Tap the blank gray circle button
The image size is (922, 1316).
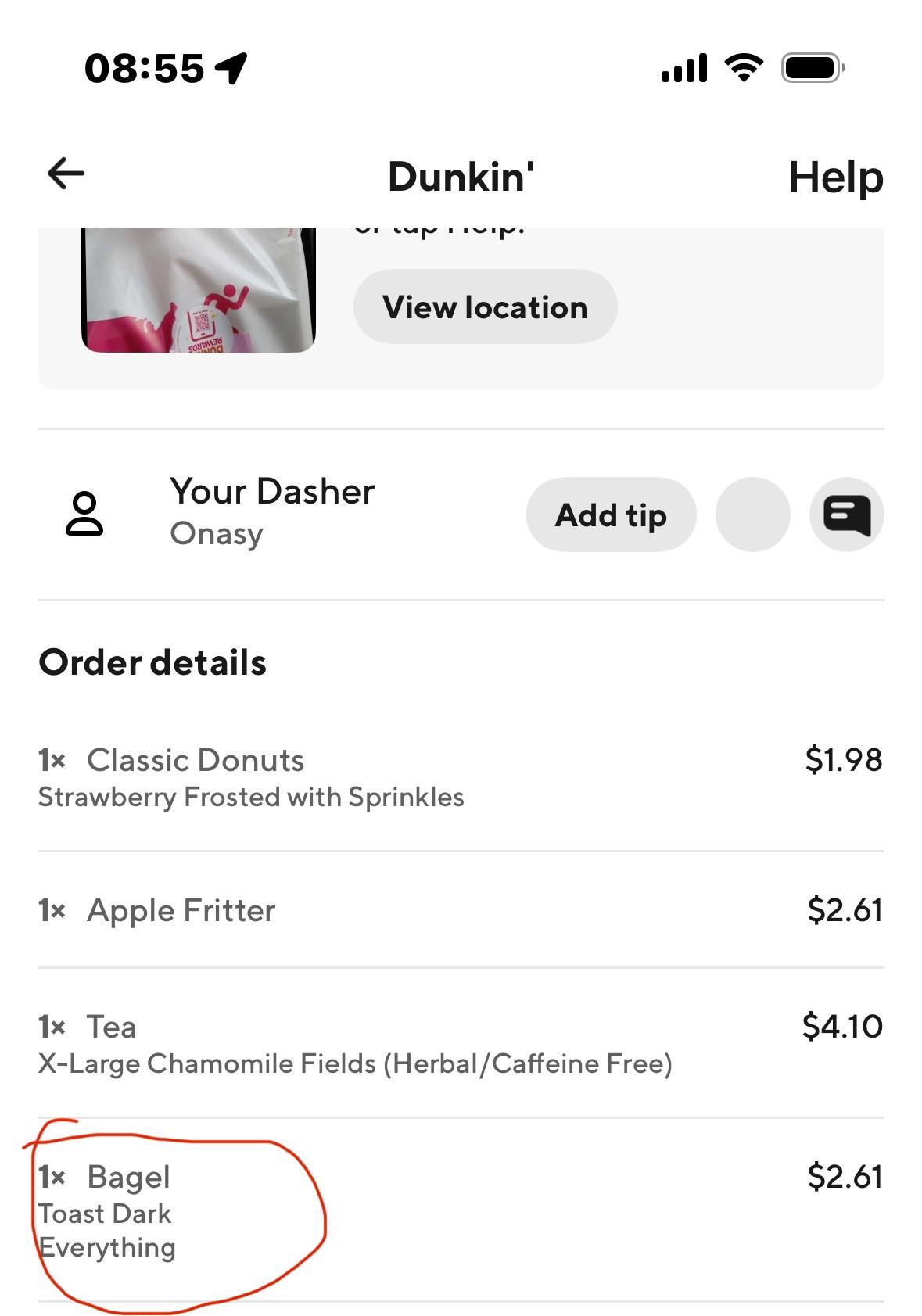click(x=752, y=515)
